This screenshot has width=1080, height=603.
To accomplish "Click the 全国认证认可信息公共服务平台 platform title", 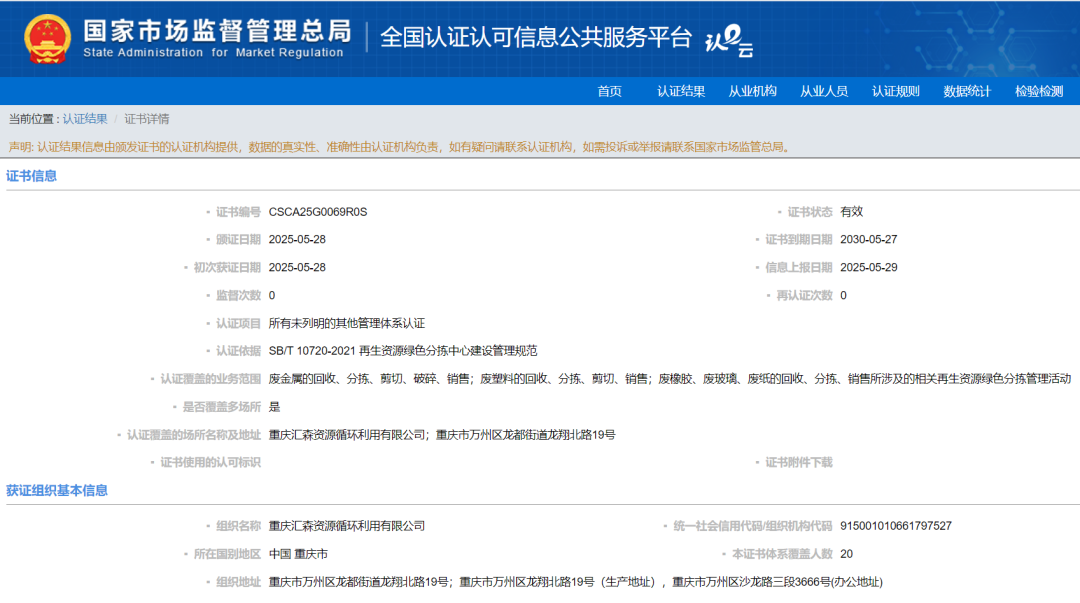I will click(536, 38).
